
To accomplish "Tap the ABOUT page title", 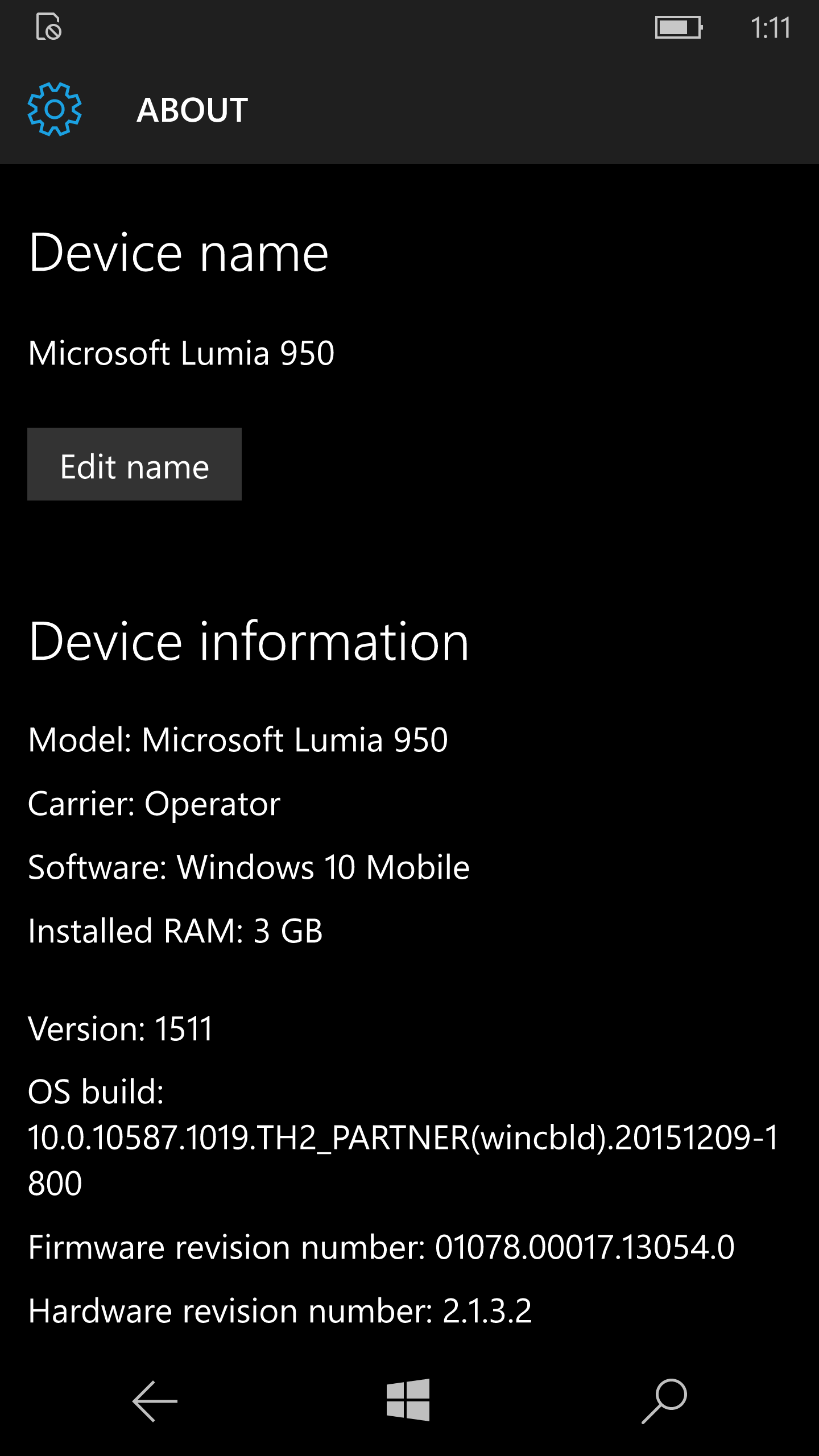I will click(192, 110).
